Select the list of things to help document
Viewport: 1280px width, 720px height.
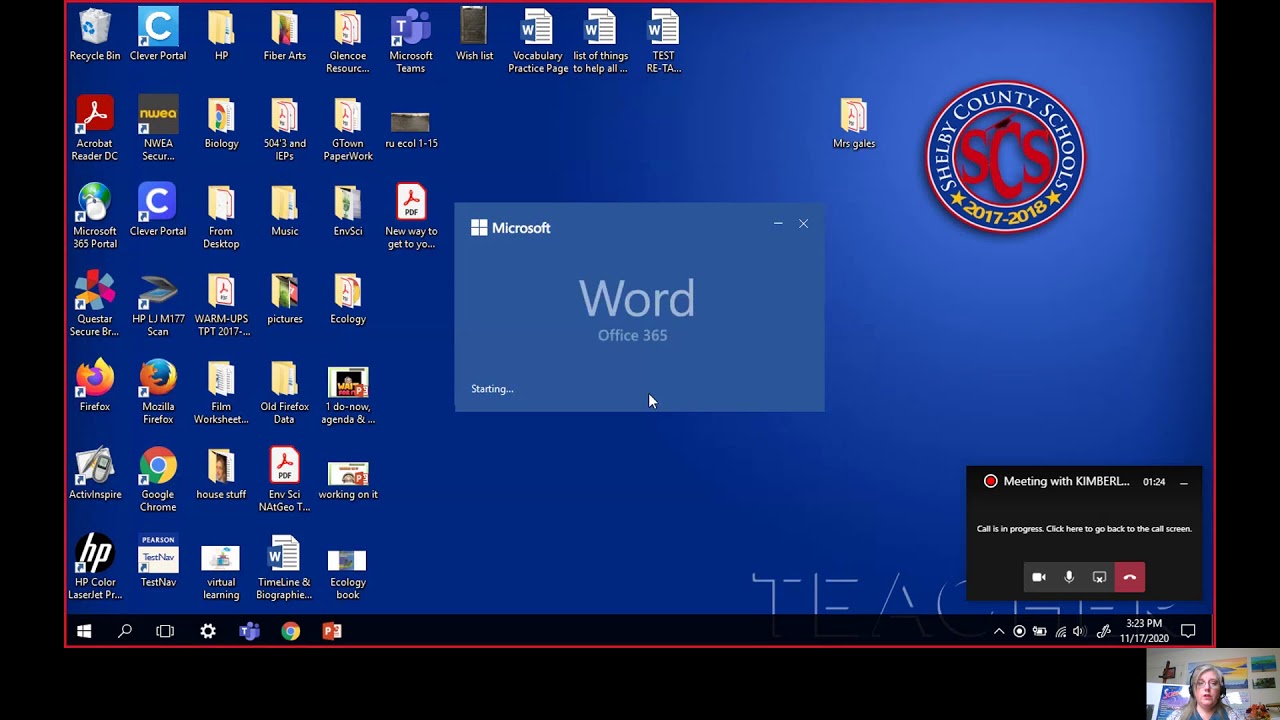pyautogui.click(x=601, y=41)
